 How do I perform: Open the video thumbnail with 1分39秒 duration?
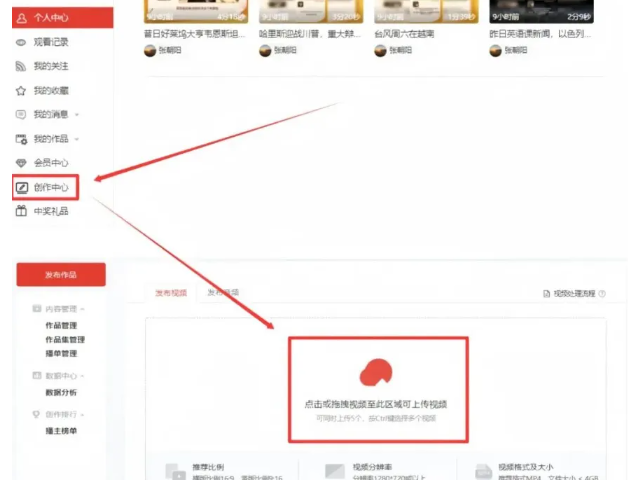coord(427,11)
